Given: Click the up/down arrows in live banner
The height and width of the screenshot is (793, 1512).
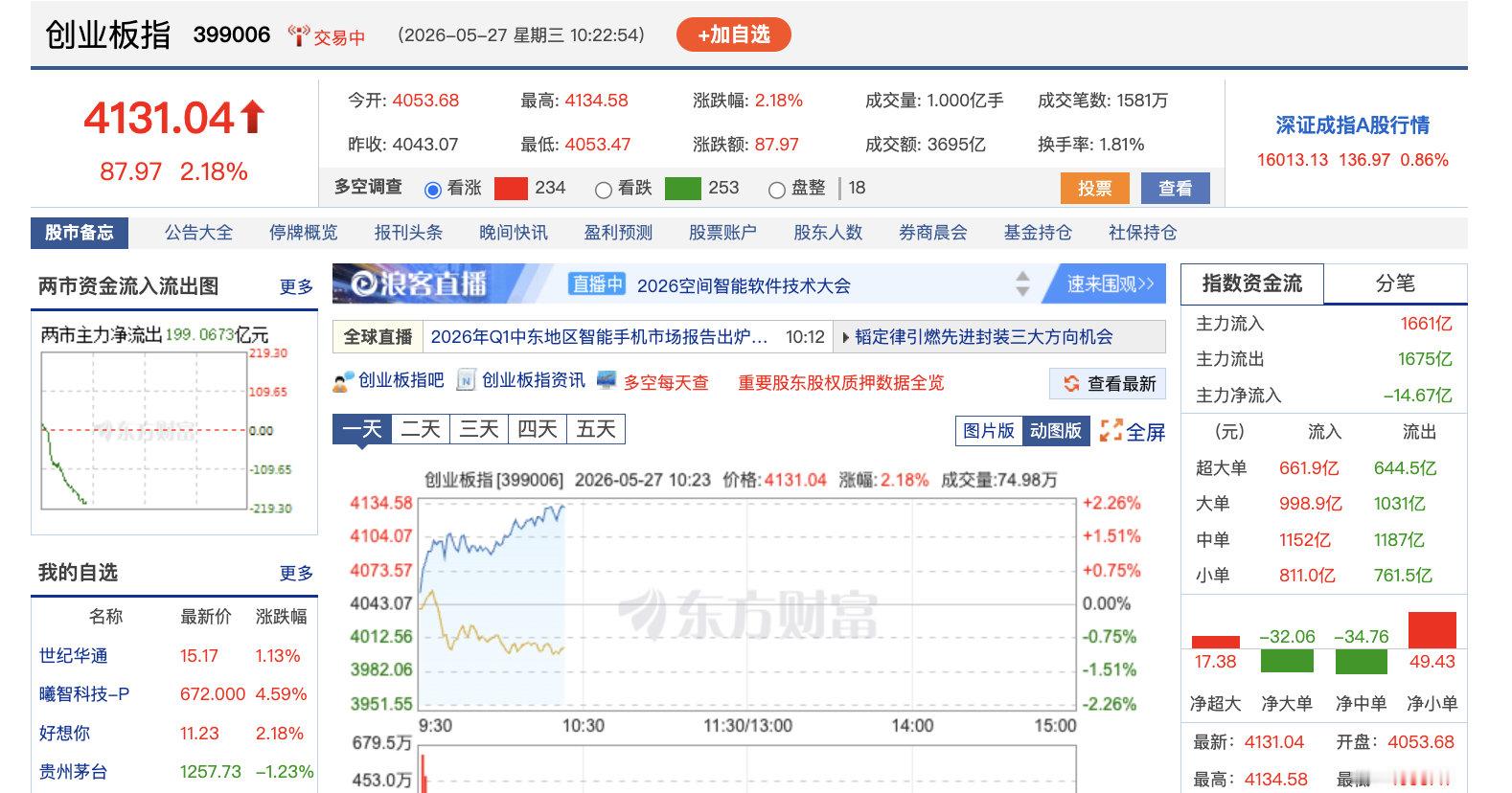Looking at the screenshot, I should [1022, 283].
